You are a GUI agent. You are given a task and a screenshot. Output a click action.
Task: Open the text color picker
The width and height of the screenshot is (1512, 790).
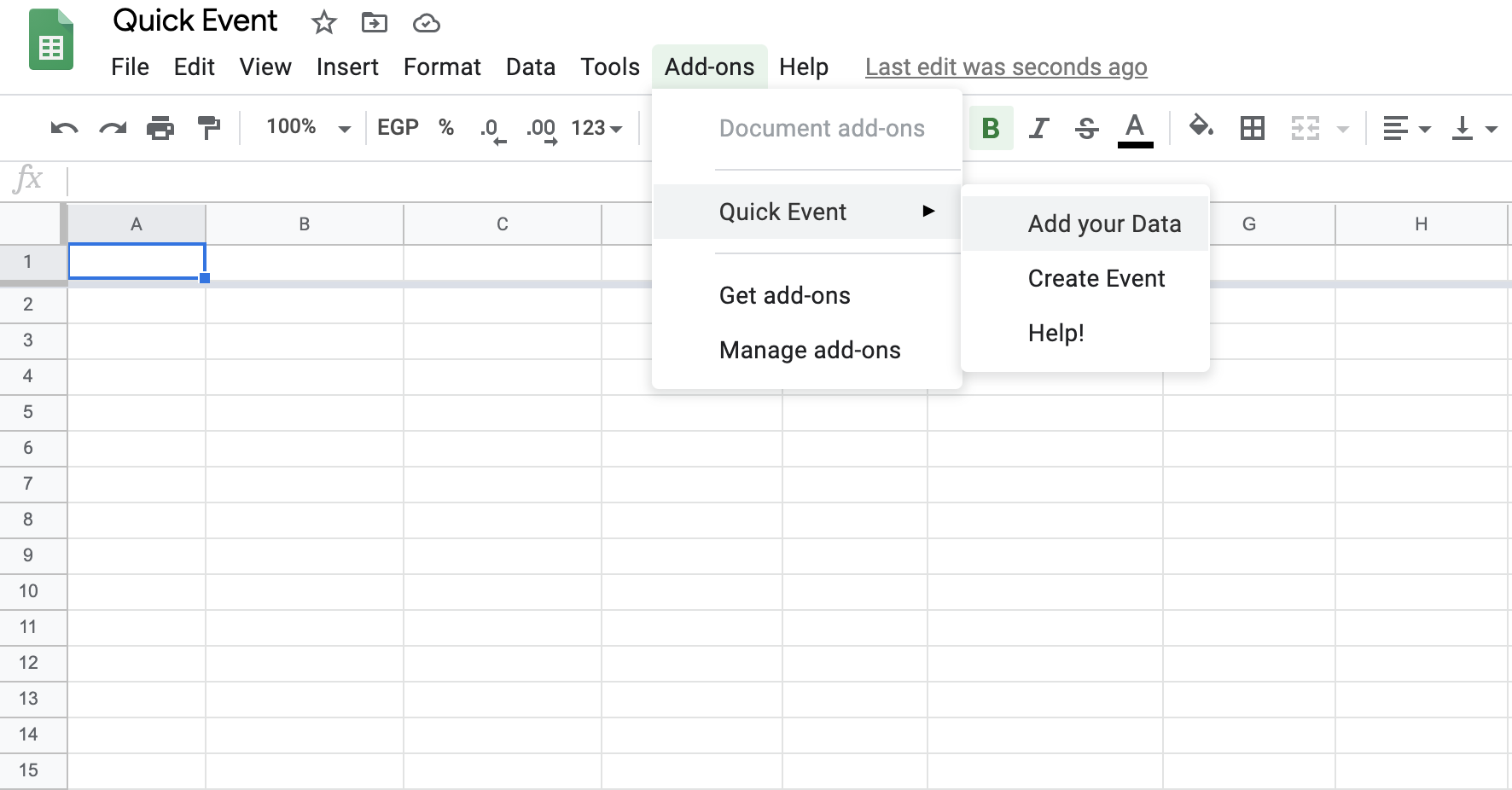point(1134,128)
